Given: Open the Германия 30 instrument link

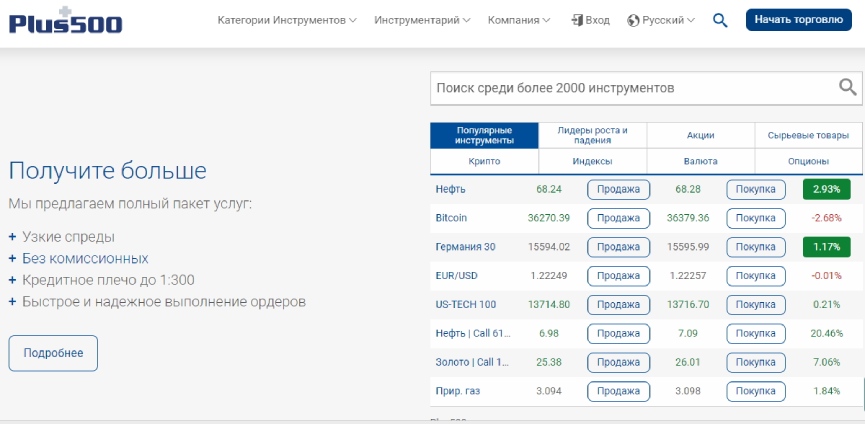Looking at the screenshot, I should tap(465, 247).
